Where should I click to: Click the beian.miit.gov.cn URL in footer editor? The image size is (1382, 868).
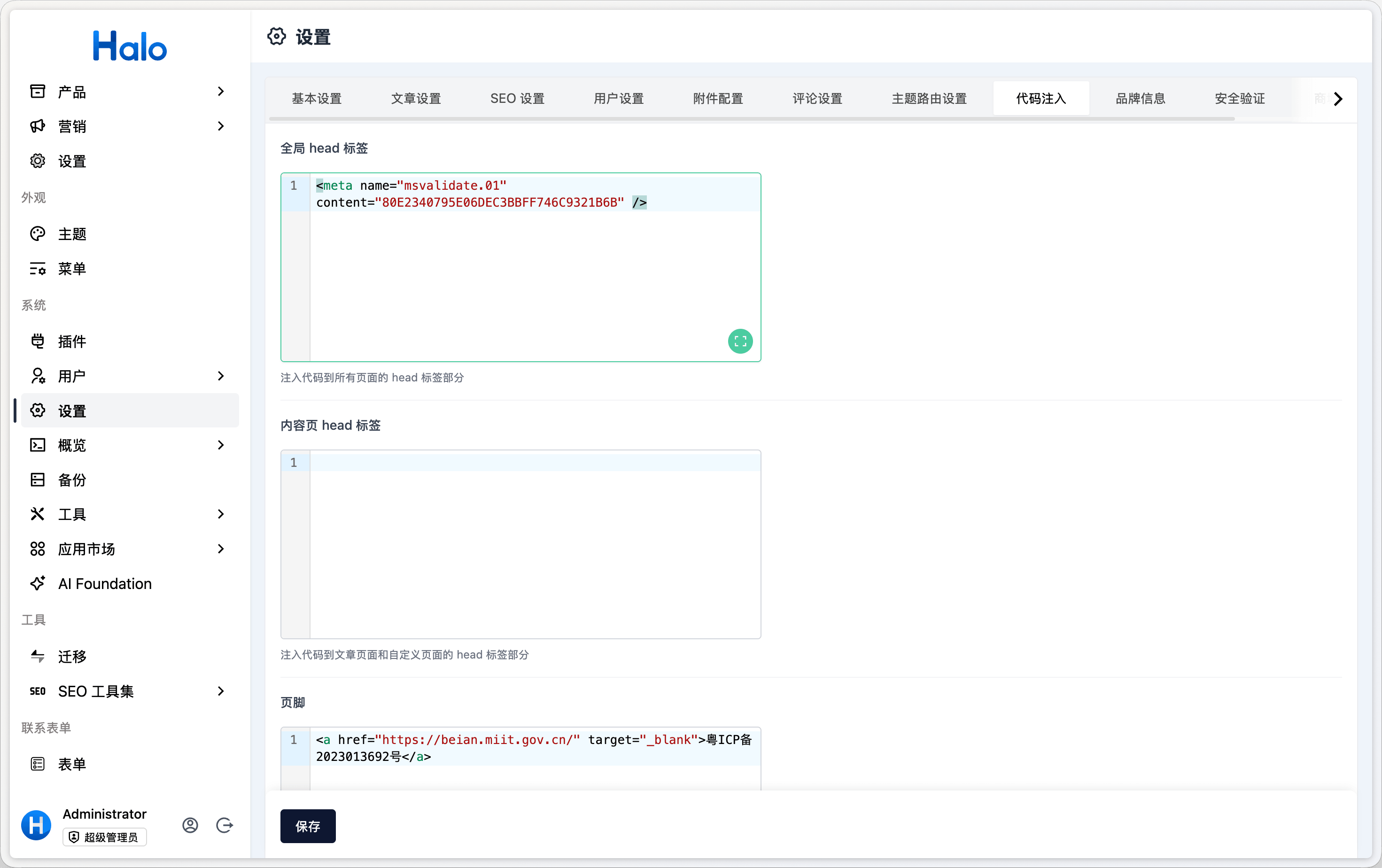point(478,739)
